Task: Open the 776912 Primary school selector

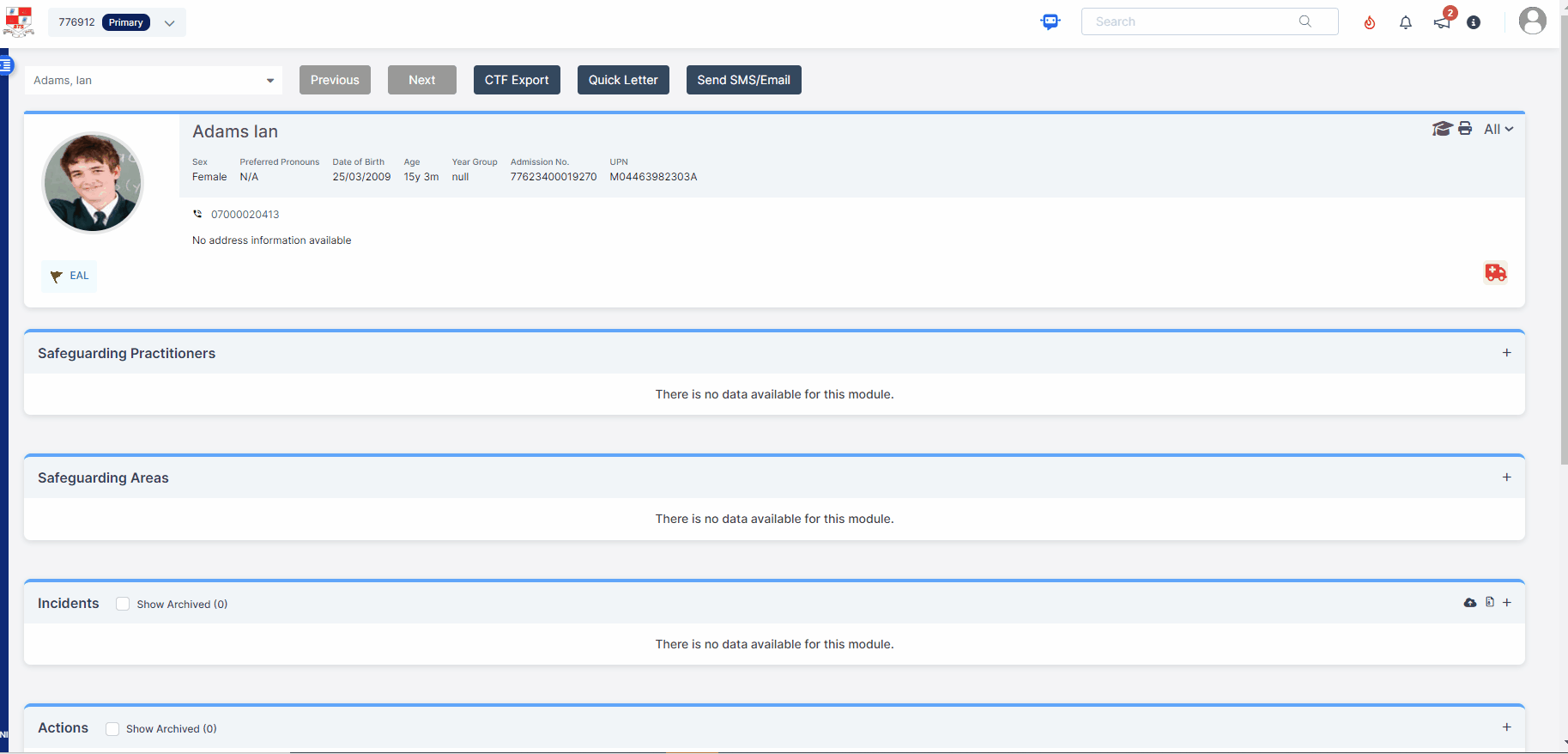Action: pos(117,22)
